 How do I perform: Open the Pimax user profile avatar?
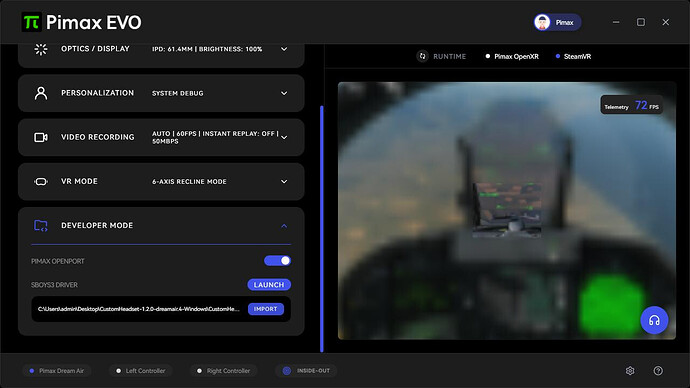pos(542,22)
